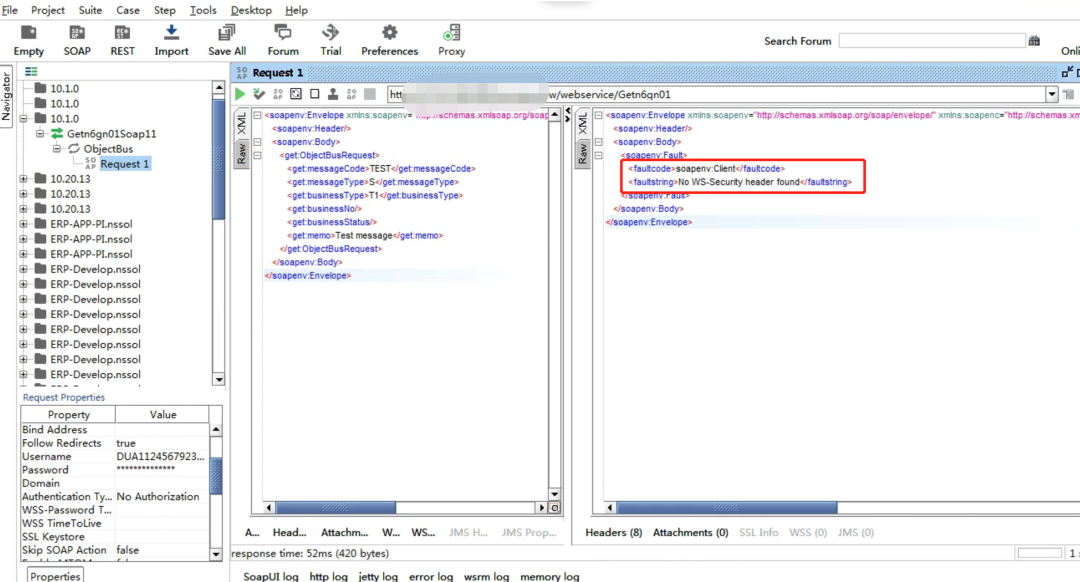Click the Property column header
This screenshot has height=582, width=1080.
click(68, 415)
